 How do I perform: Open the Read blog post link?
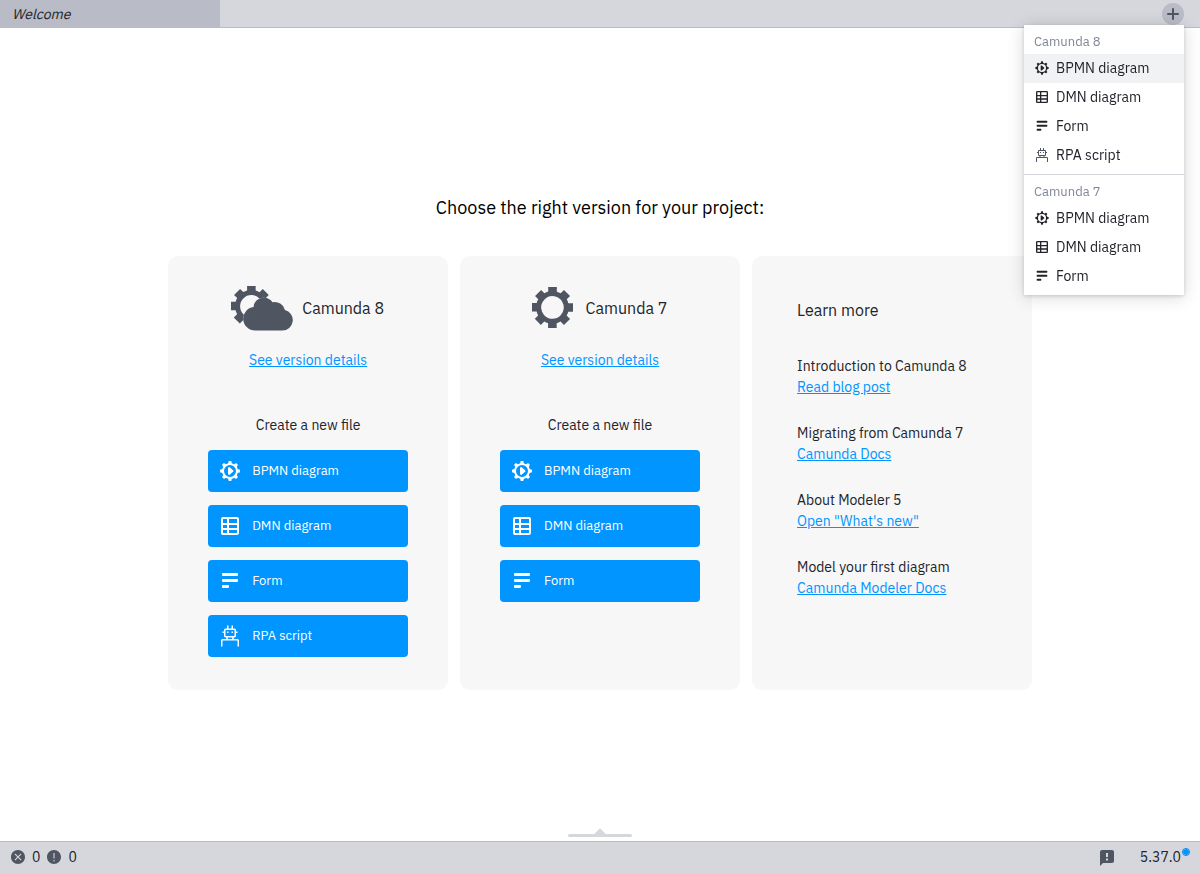[x=843, y=387]
